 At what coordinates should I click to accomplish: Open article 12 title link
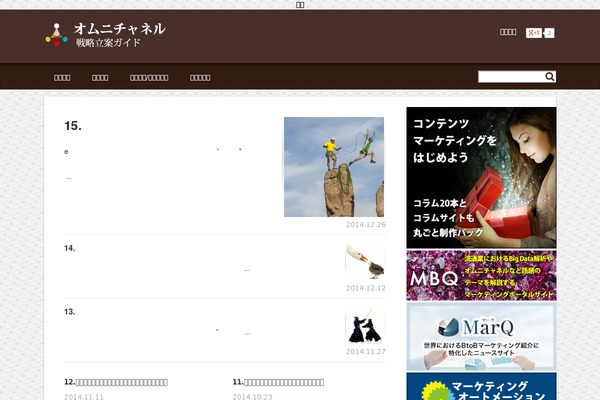click(116, 382)
